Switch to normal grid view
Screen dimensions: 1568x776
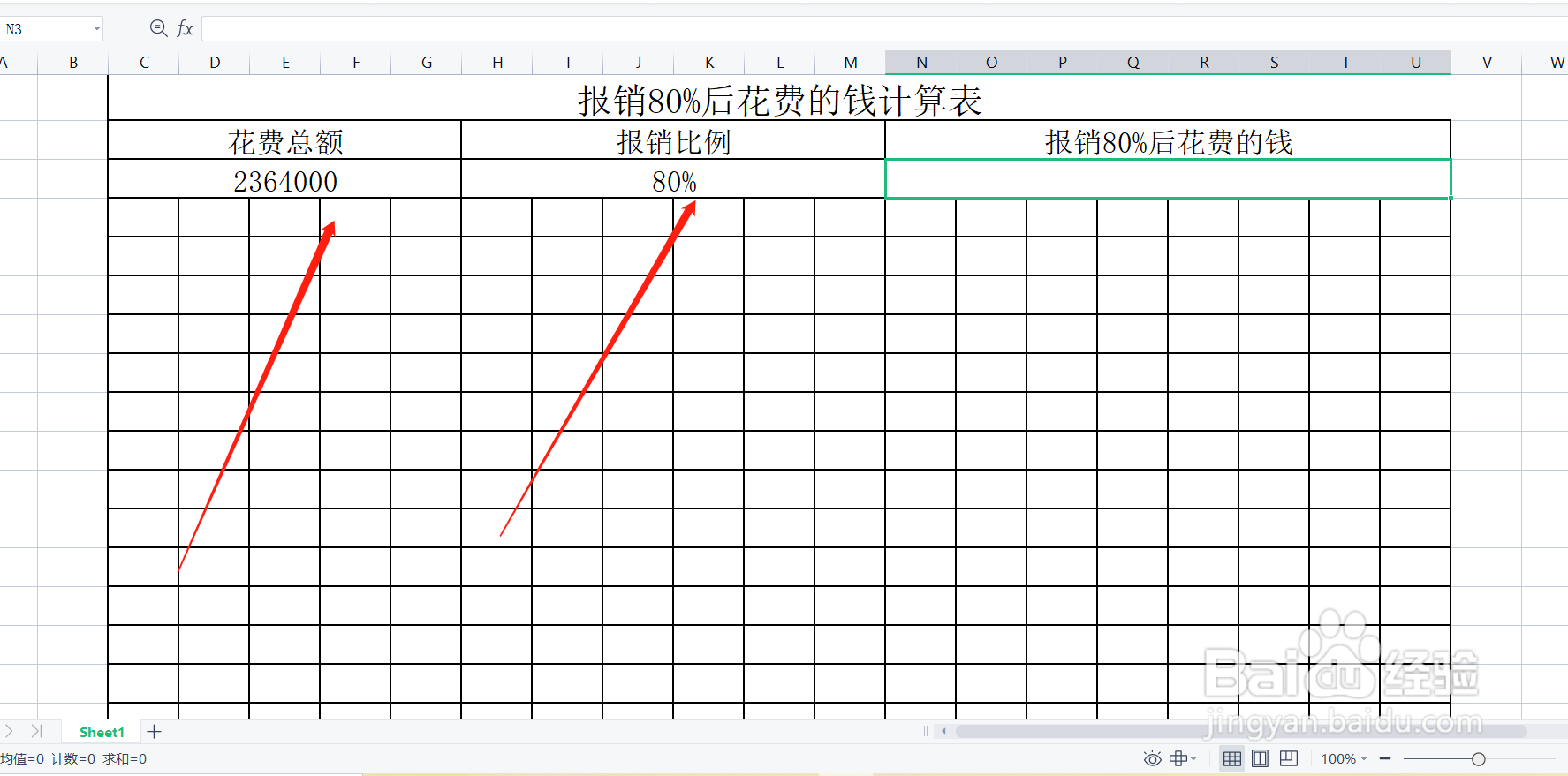(x=1231, y=758)
